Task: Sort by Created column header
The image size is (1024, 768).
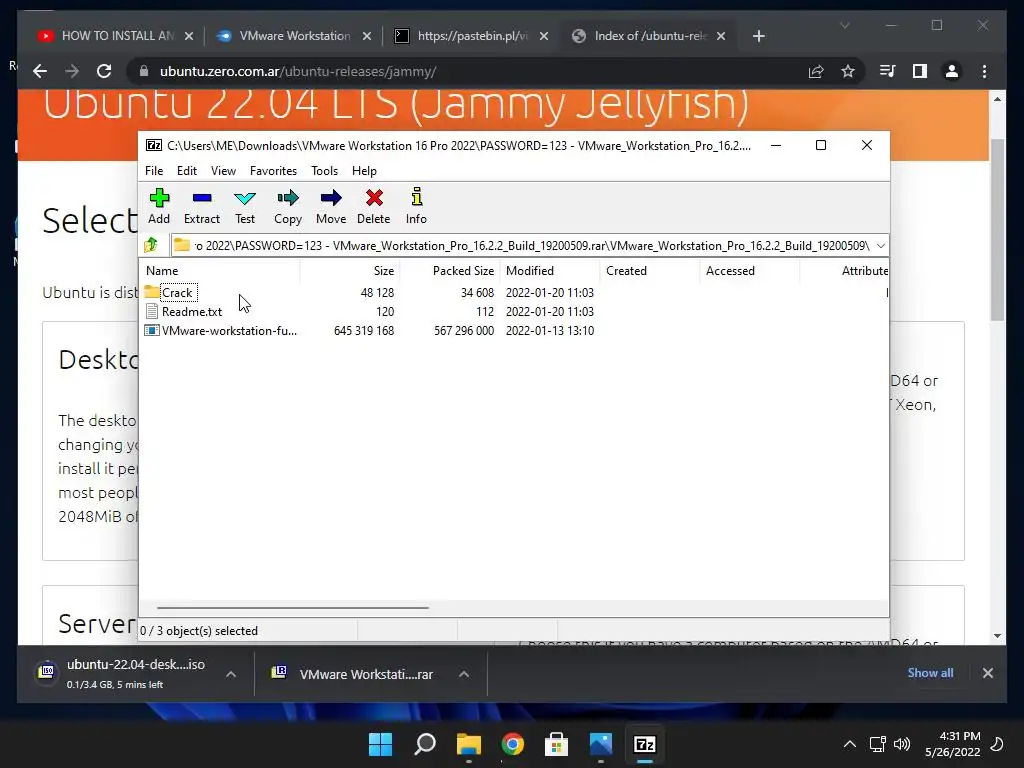Action: coord(650,270)
